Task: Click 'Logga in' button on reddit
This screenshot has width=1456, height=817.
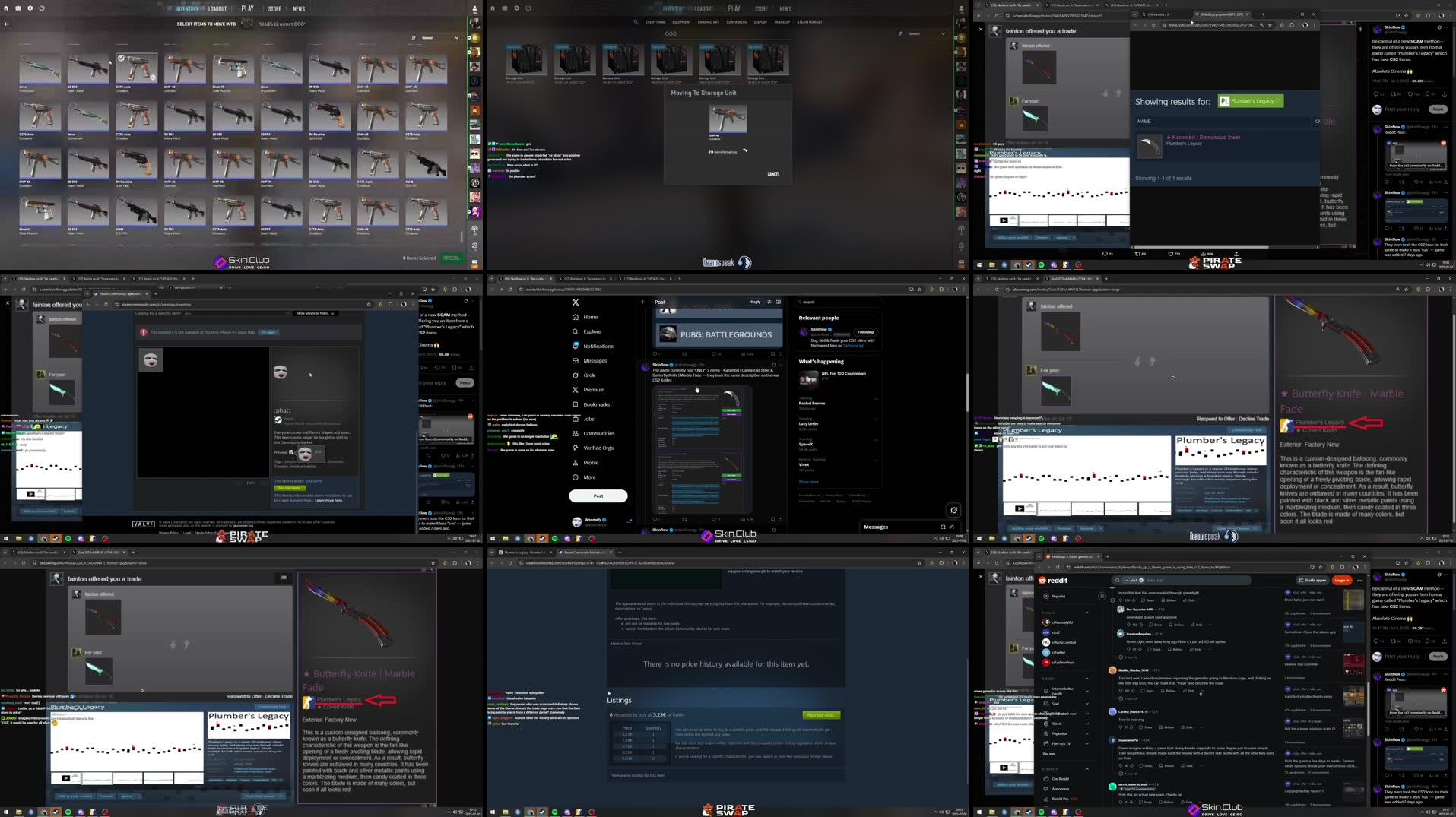Action: point(1342,580)
